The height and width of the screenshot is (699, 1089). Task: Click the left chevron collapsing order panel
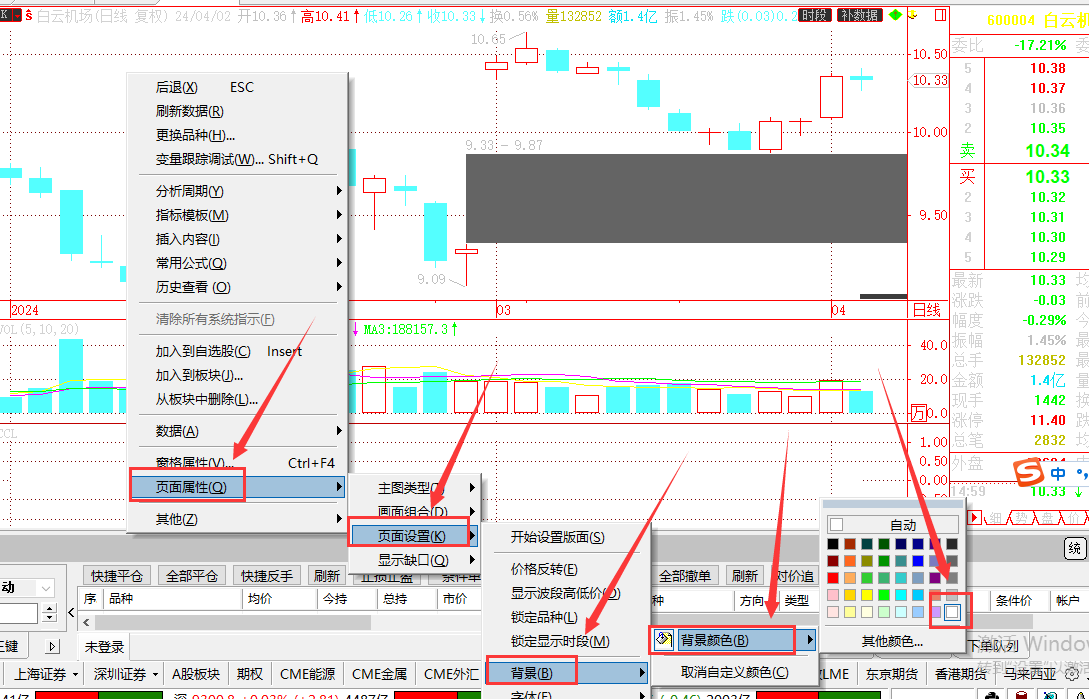pos(72,612)
